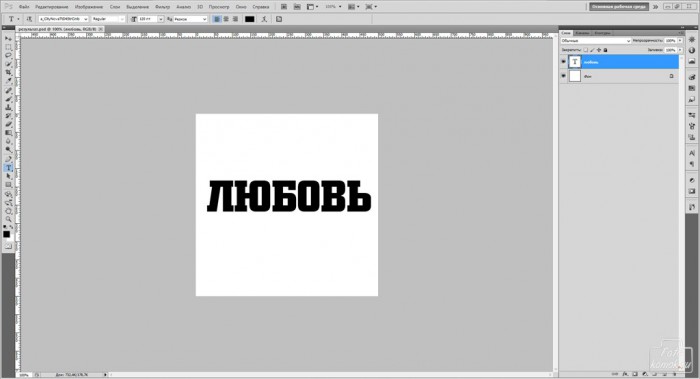The height and width of the screenshot is (379, 700).
Task: Toggle lock image pixels brush icon
Action: coord(592,50)
